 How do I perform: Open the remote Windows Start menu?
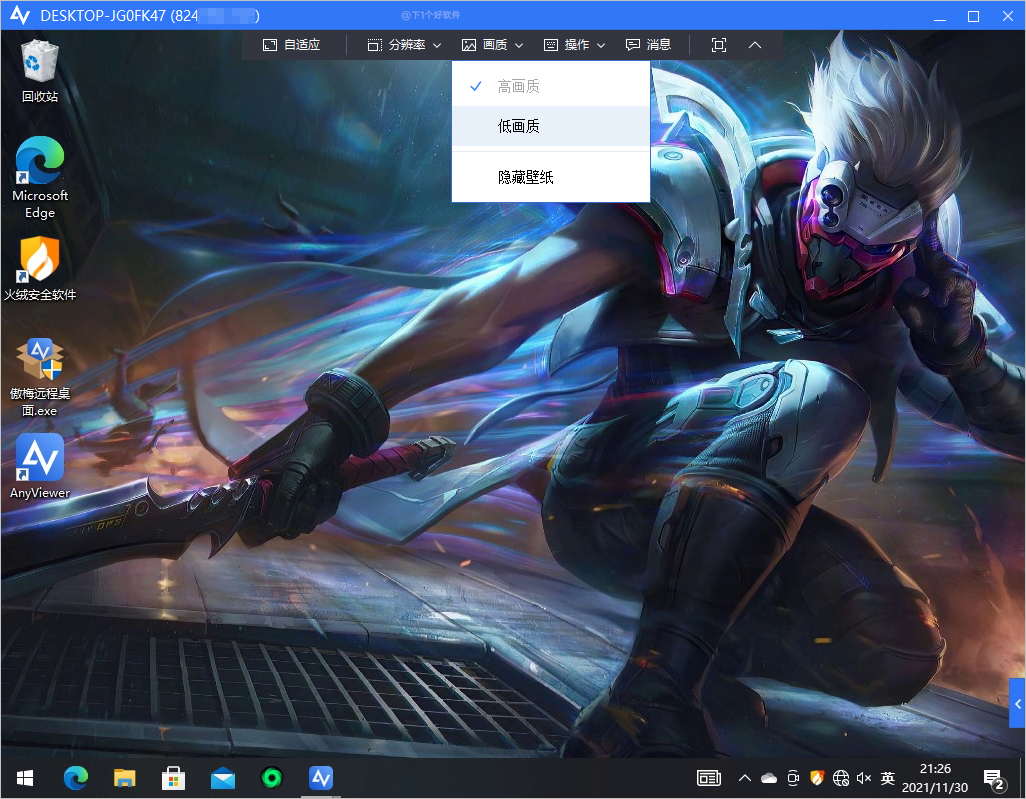click(x=25, y=778)
